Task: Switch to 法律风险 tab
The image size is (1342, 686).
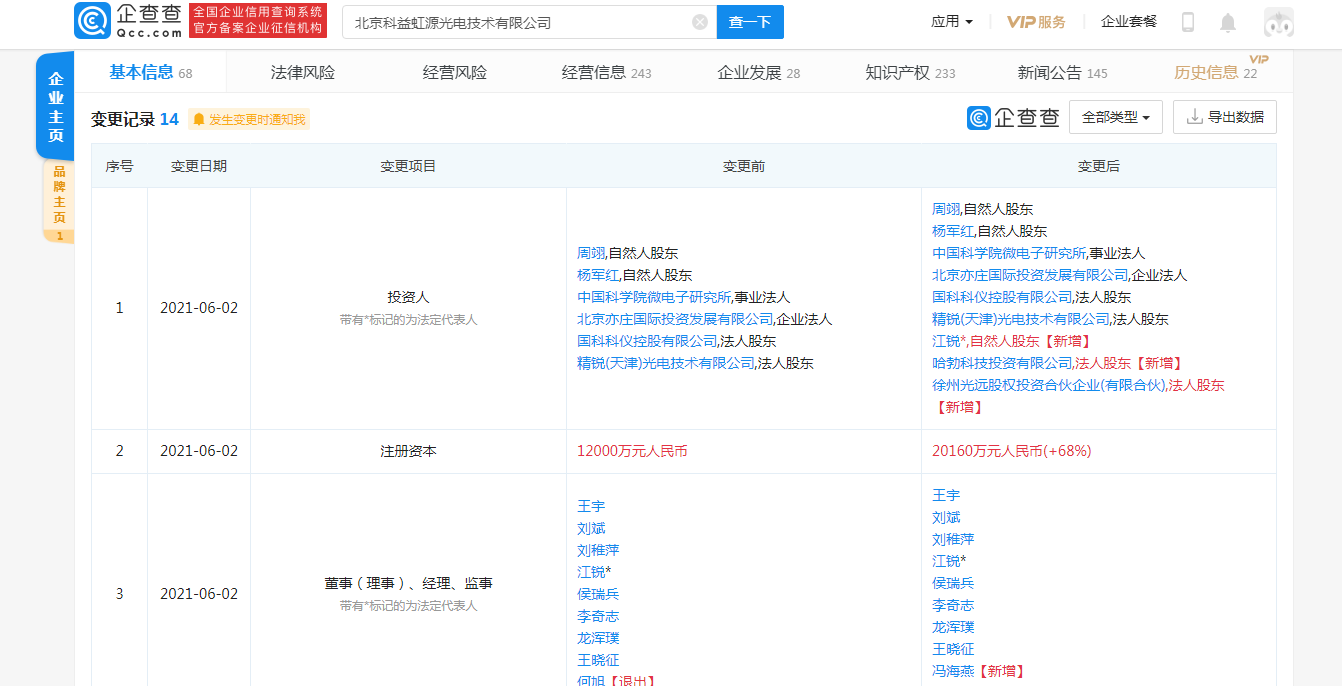Action: [x=303, y=72]
